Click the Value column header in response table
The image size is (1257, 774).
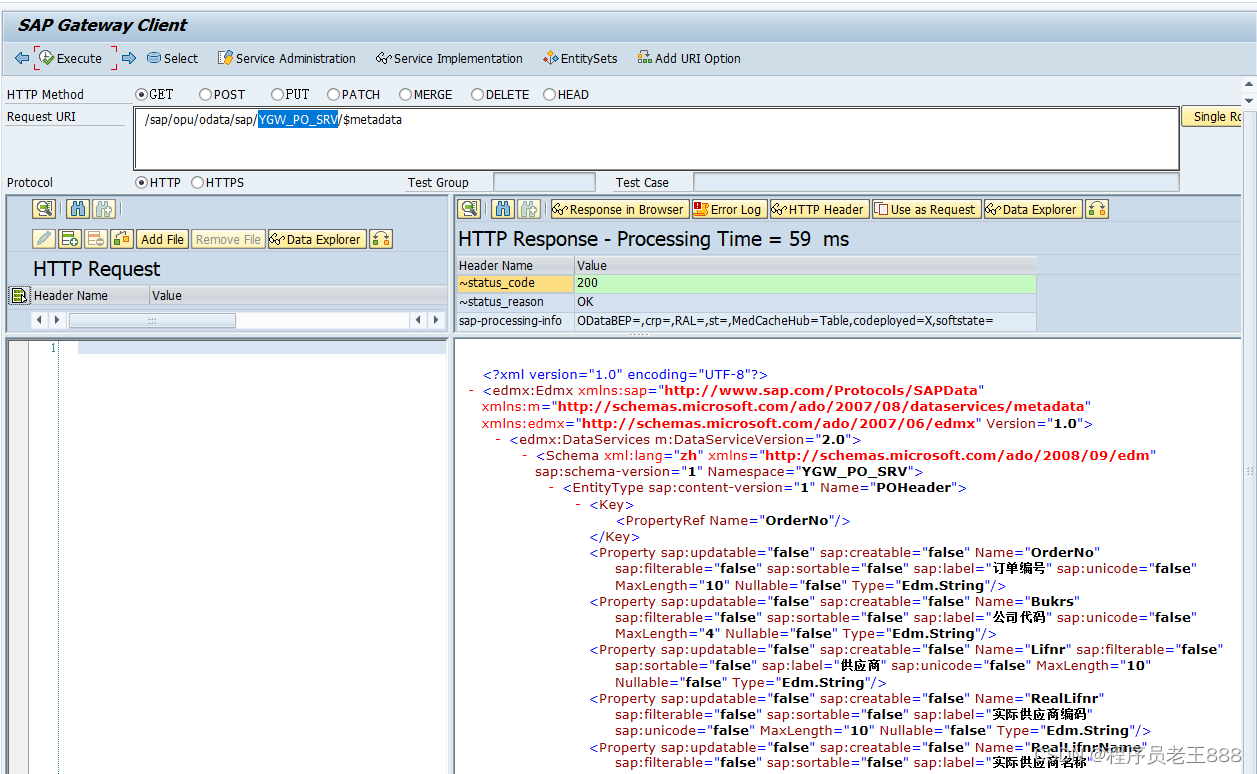805,265
